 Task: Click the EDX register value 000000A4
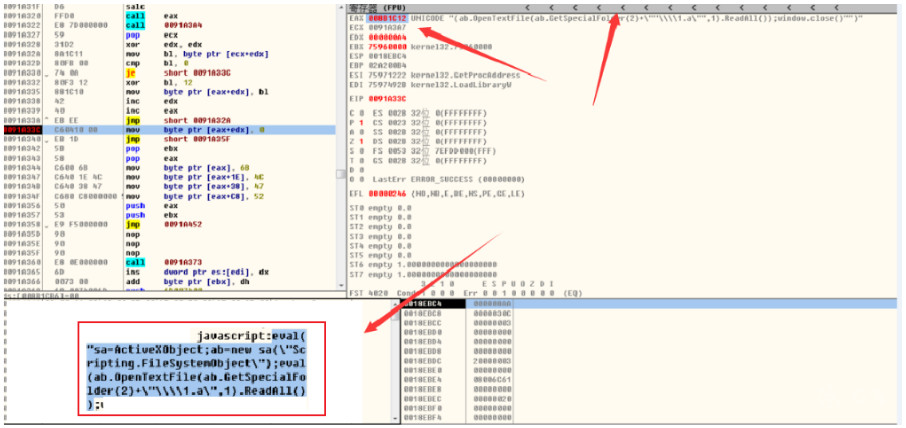(387, 37)
